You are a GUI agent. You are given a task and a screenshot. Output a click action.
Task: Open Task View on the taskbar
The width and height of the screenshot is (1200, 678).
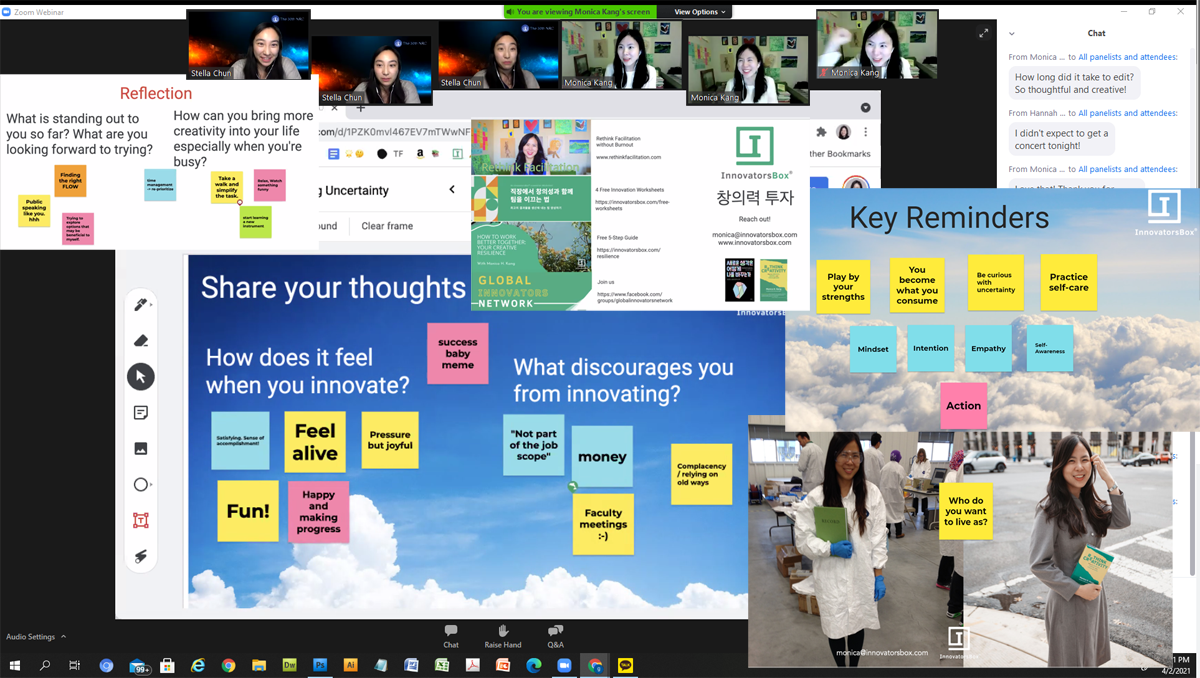pyautogui.click(x=75, y=665)
